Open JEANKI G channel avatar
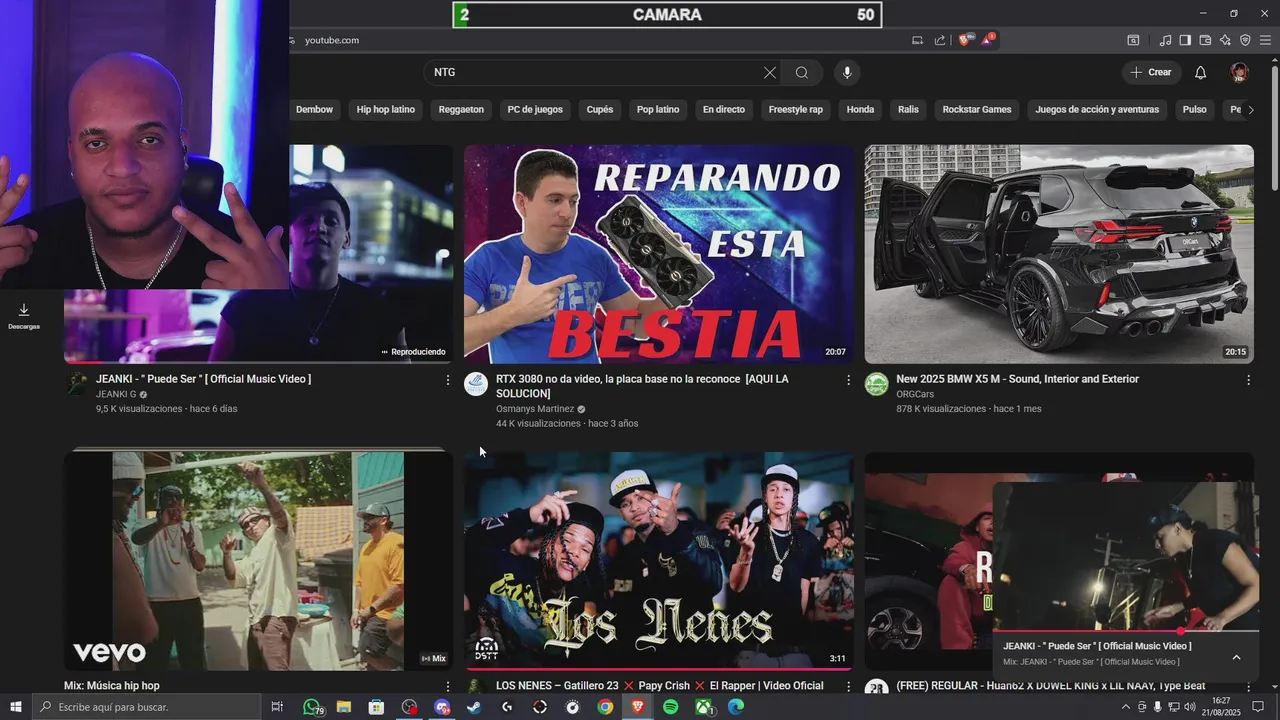This screenshot has width=1280, height=720. pos(77,385)
